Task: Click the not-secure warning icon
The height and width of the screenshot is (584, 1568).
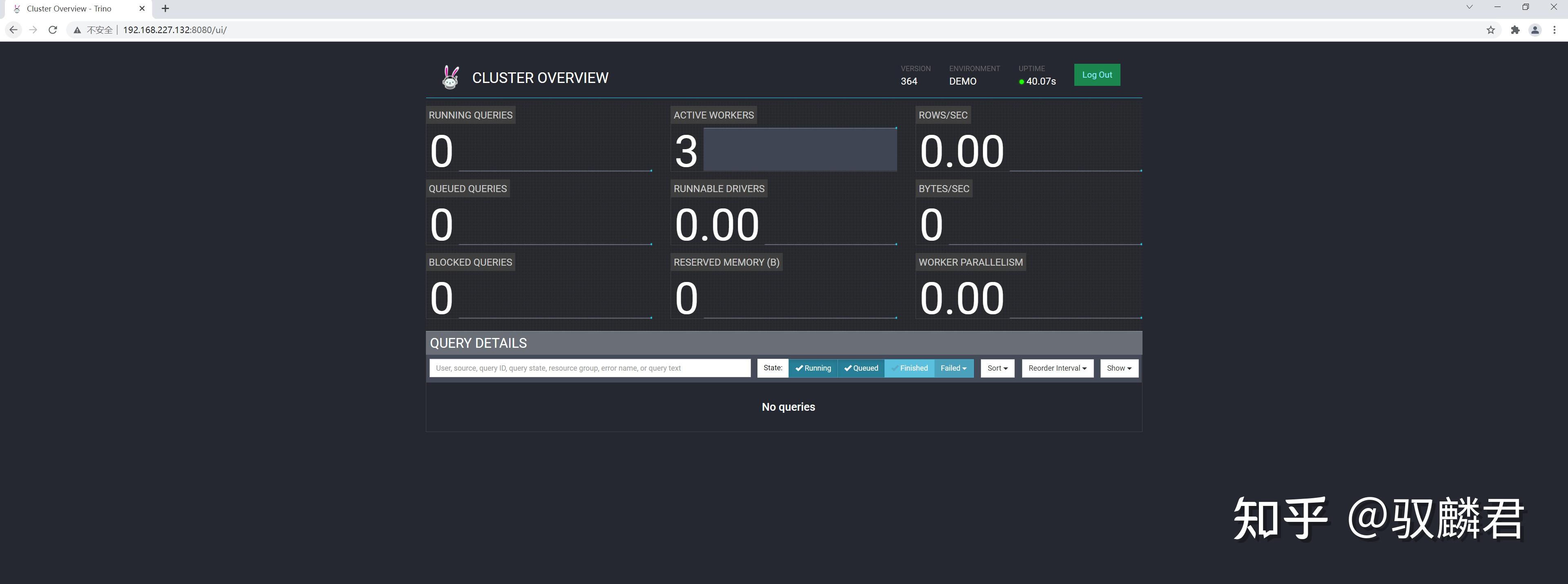Action: (77, 30)
